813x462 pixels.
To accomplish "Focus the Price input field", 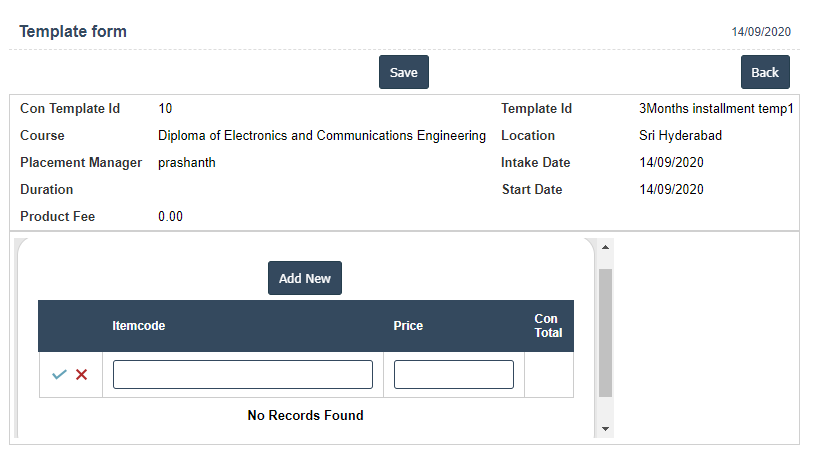I will click(x=453, y=374).
